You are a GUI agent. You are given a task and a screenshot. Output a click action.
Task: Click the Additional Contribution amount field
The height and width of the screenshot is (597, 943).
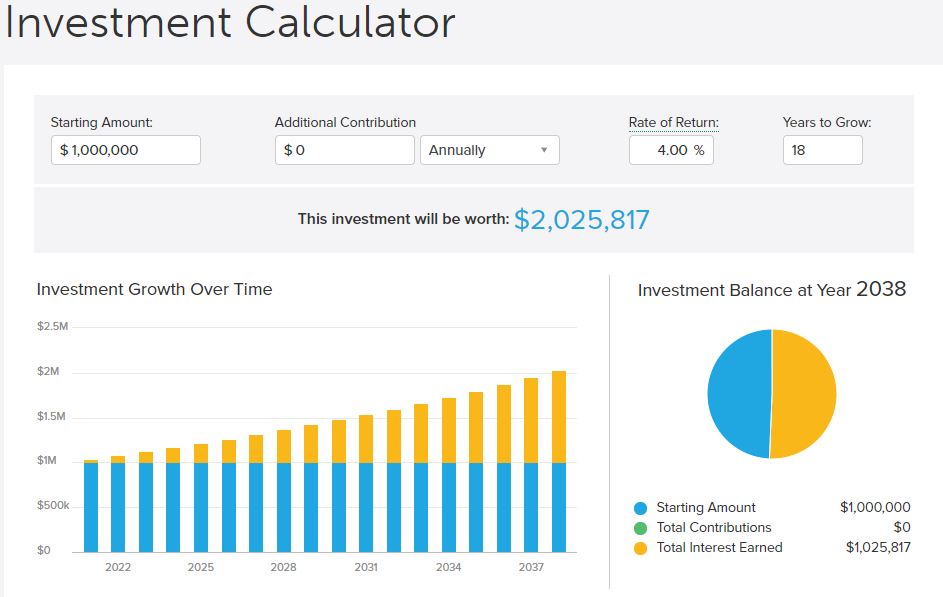tap(344, 150)
